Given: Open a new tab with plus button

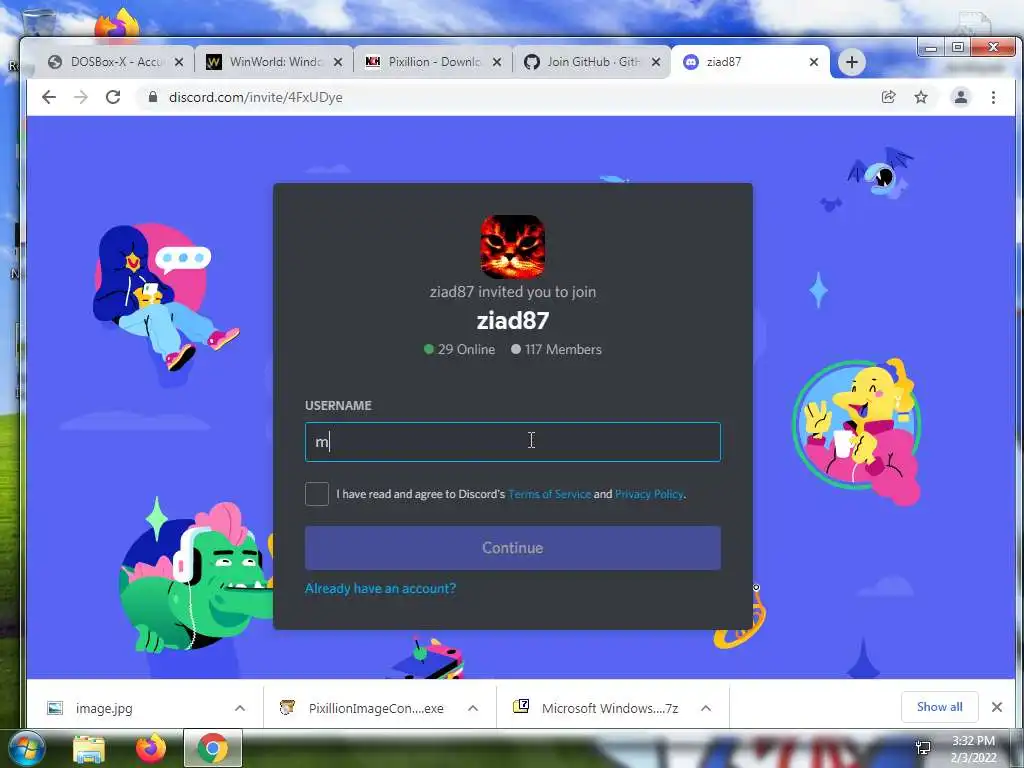Looking at the screenshot, I should coord(852,62).
